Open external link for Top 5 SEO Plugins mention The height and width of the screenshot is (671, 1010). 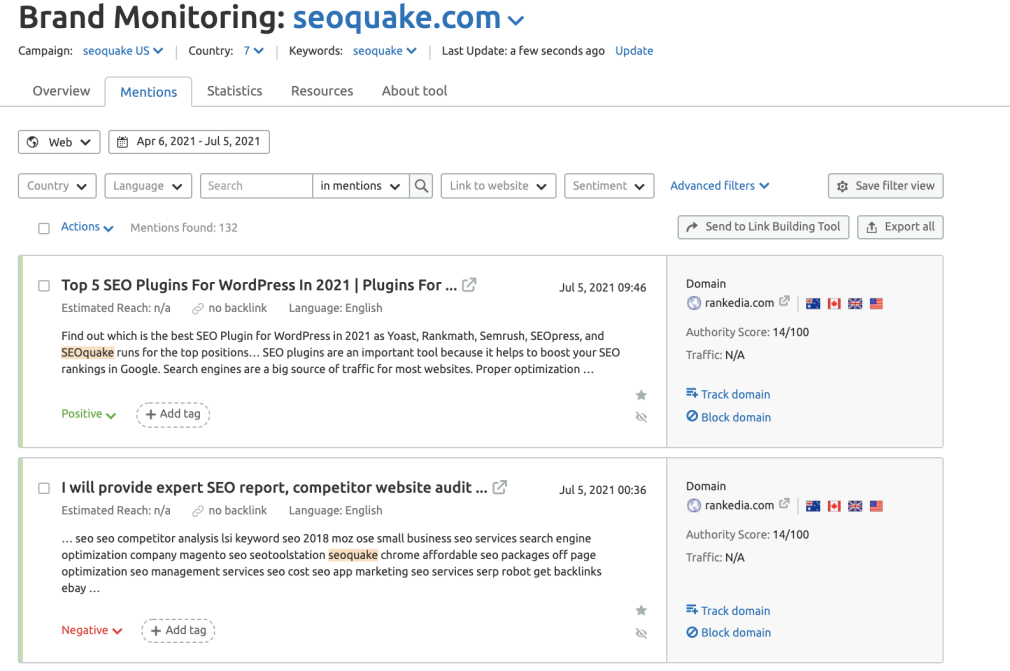(469, 285)
